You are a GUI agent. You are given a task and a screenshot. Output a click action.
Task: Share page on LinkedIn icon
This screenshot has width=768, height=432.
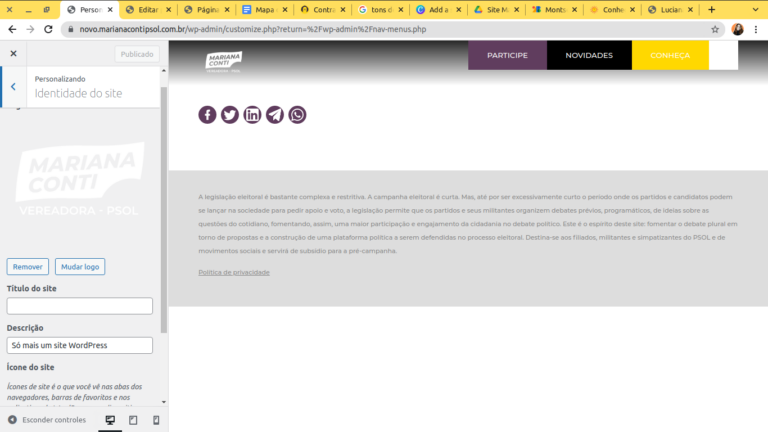pos(252,115)
